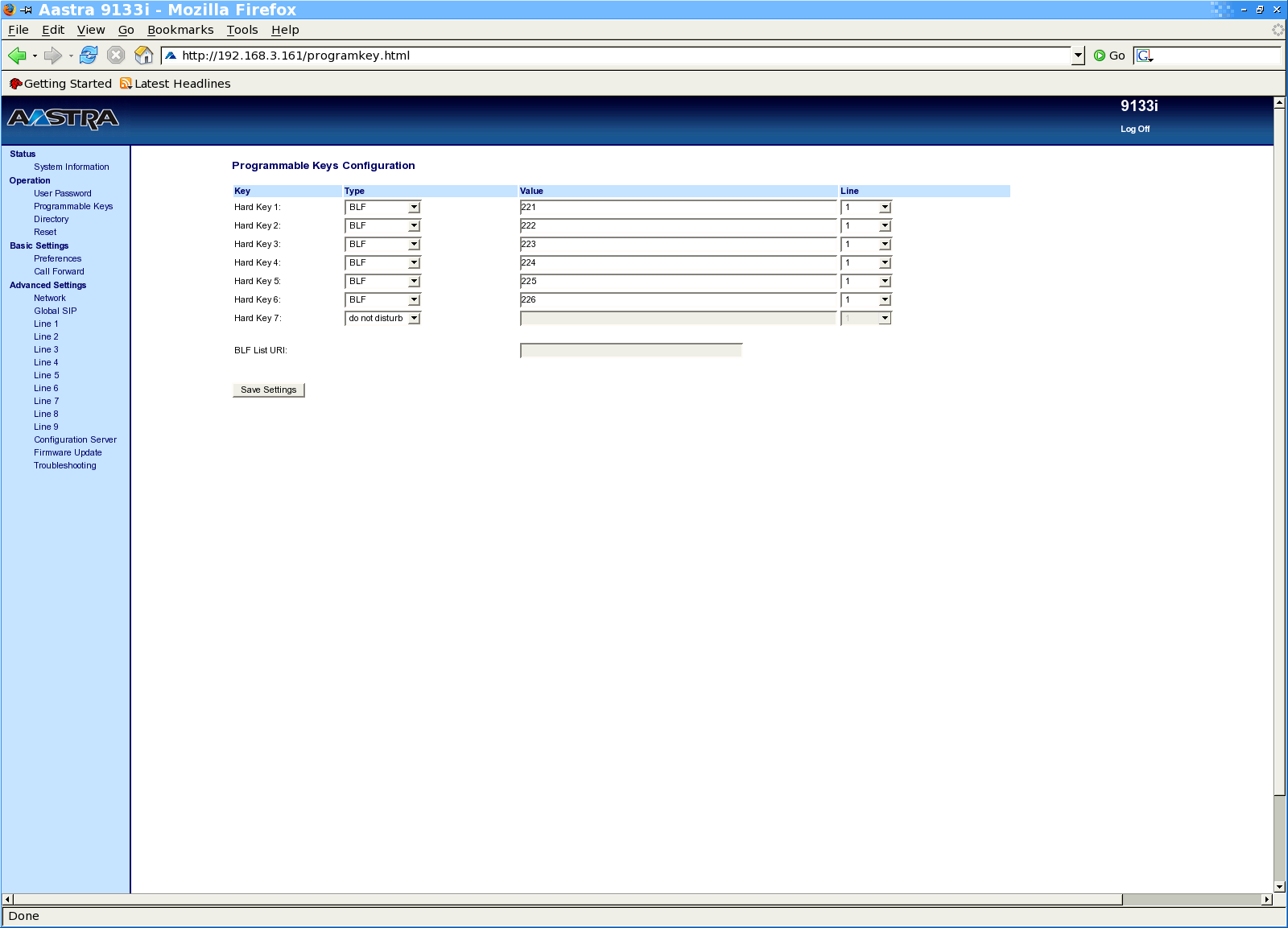Open the Tools menu
Viewport: 1288px width, 928px height.
pos(242,30)
